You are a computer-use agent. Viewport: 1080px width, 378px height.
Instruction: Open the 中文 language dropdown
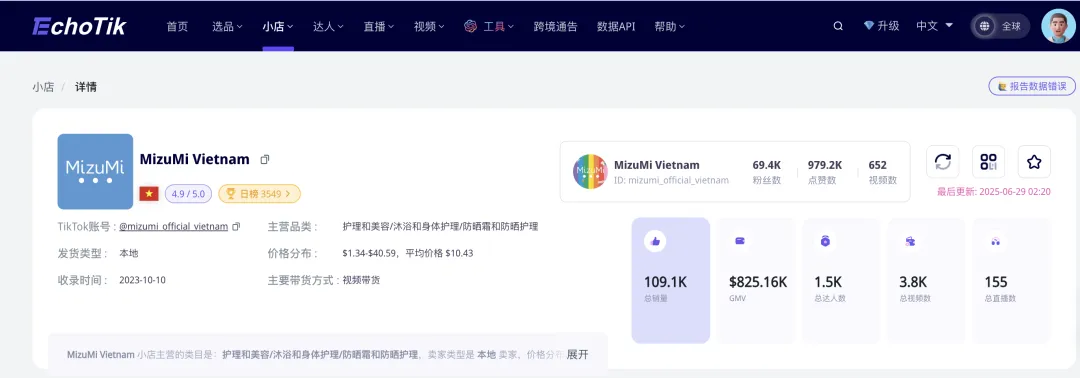pos(934,26)
